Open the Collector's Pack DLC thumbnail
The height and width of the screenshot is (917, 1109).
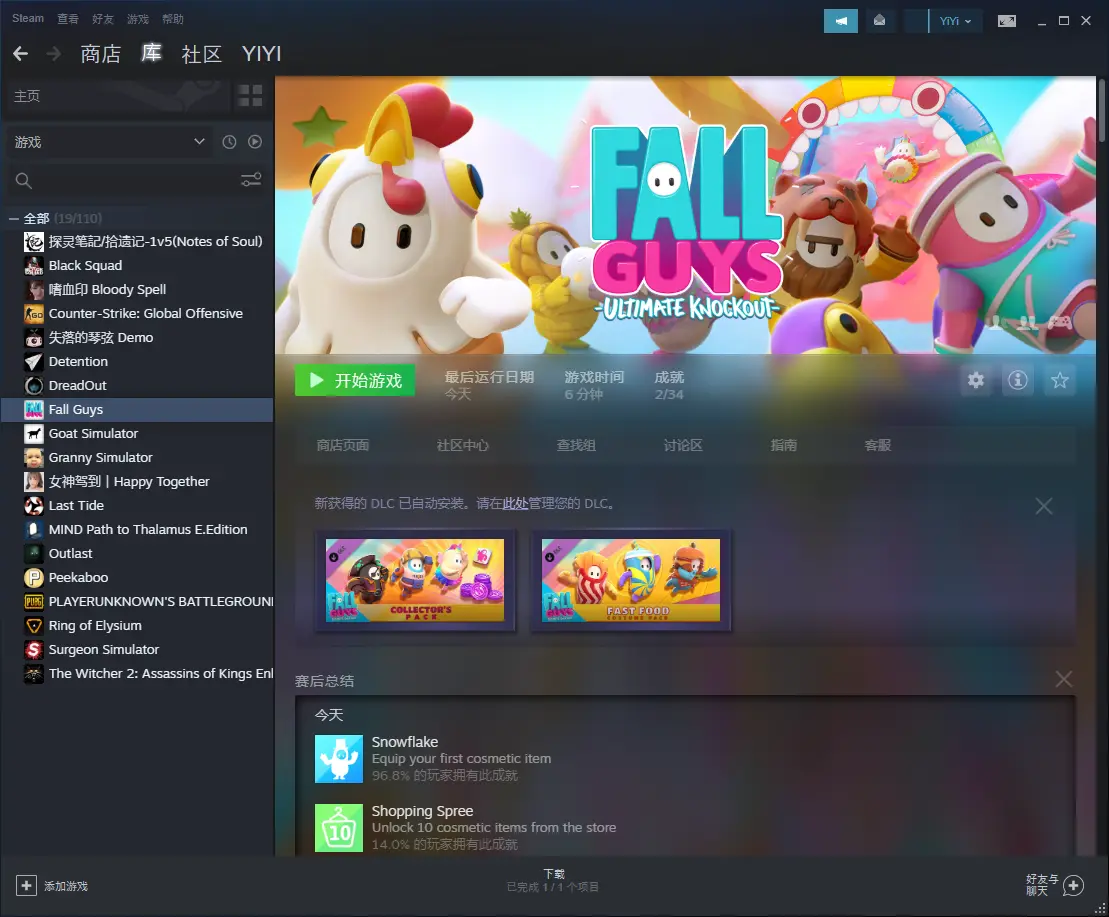click(415, 580)
